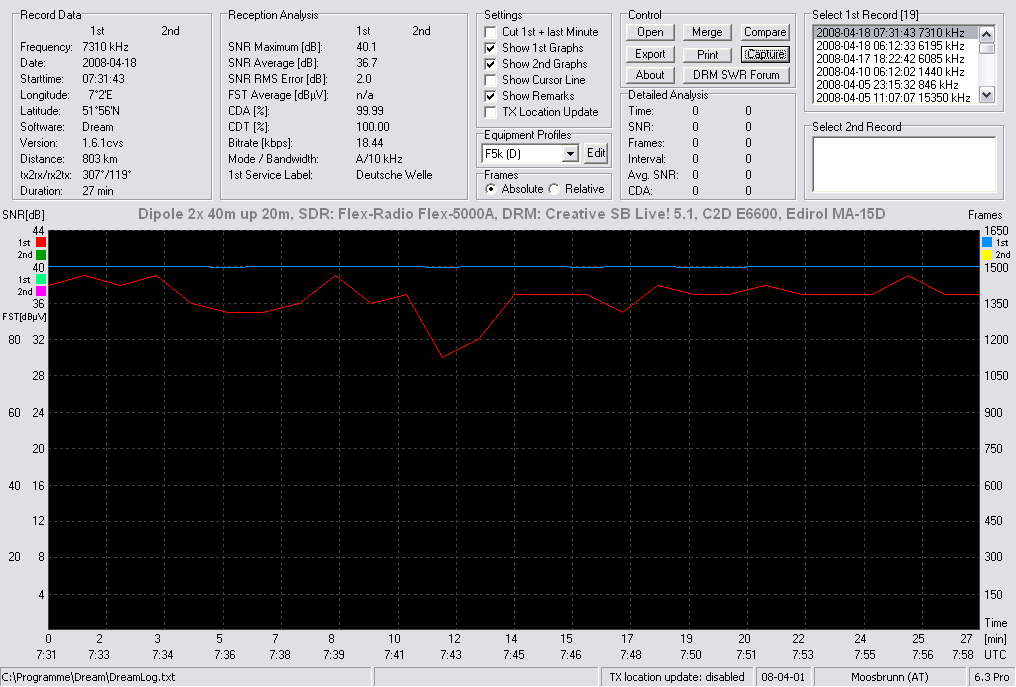
Task: Click the green 2nd SNR legend swatch
Action: pyautogui.click(x=41, y=255)
